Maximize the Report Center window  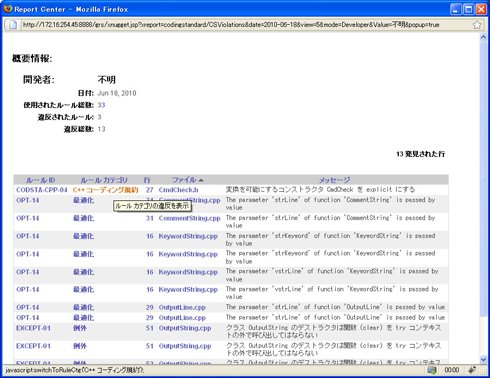point(468,9)
